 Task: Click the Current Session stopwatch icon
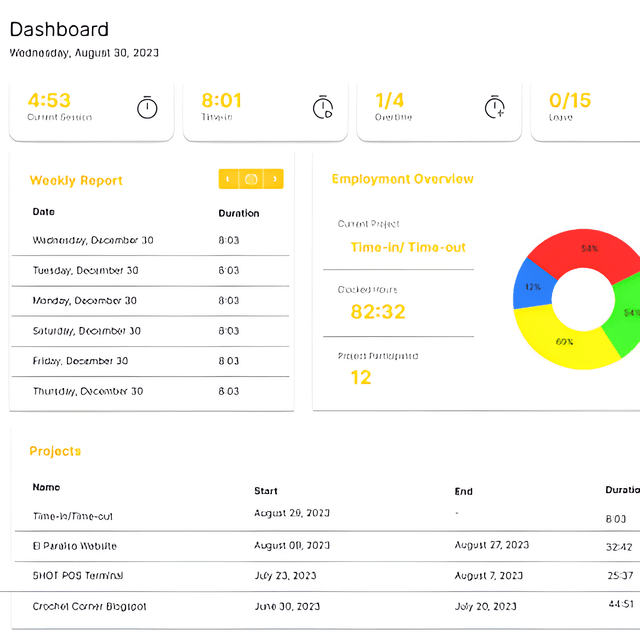coord(147,107)
